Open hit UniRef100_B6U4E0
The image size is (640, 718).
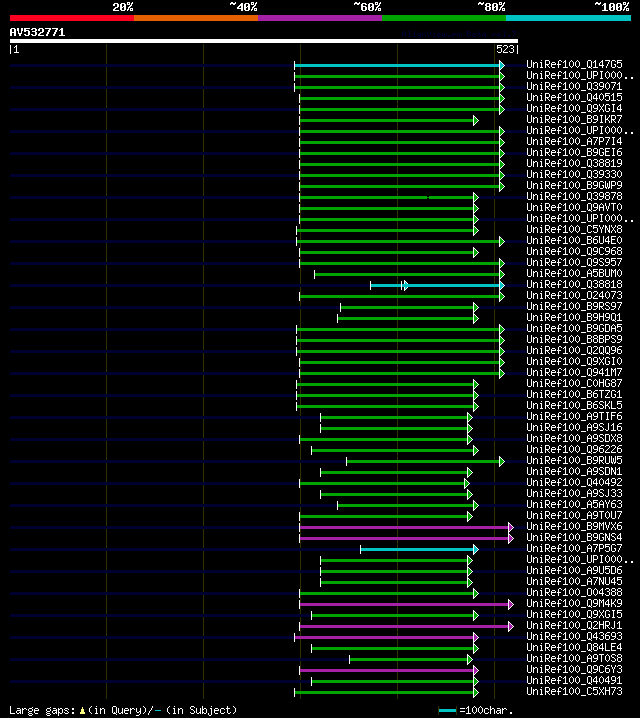(x=574, y=240)
